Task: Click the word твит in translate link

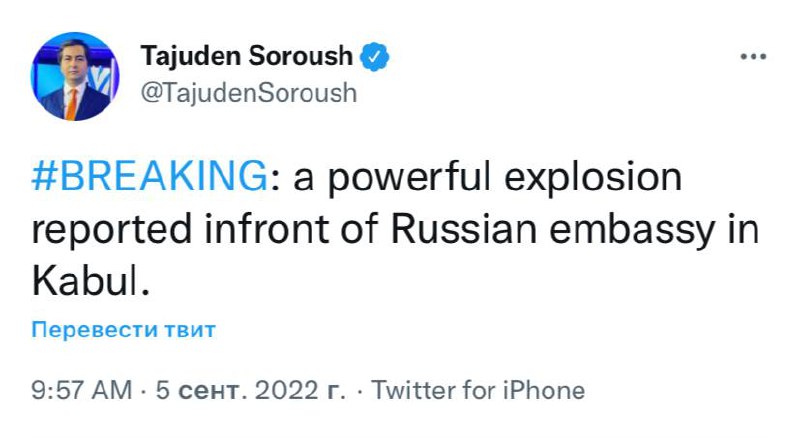Action: 190,329
